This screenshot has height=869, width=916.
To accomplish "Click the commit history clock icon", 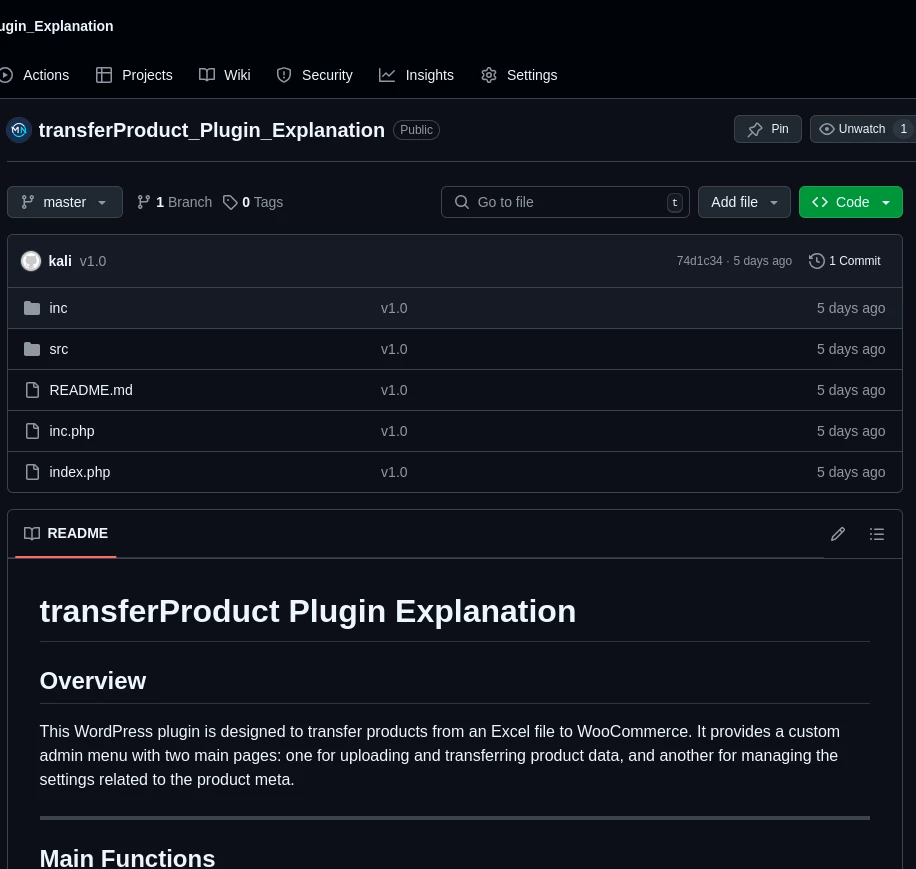I will [x=817, y=261].
